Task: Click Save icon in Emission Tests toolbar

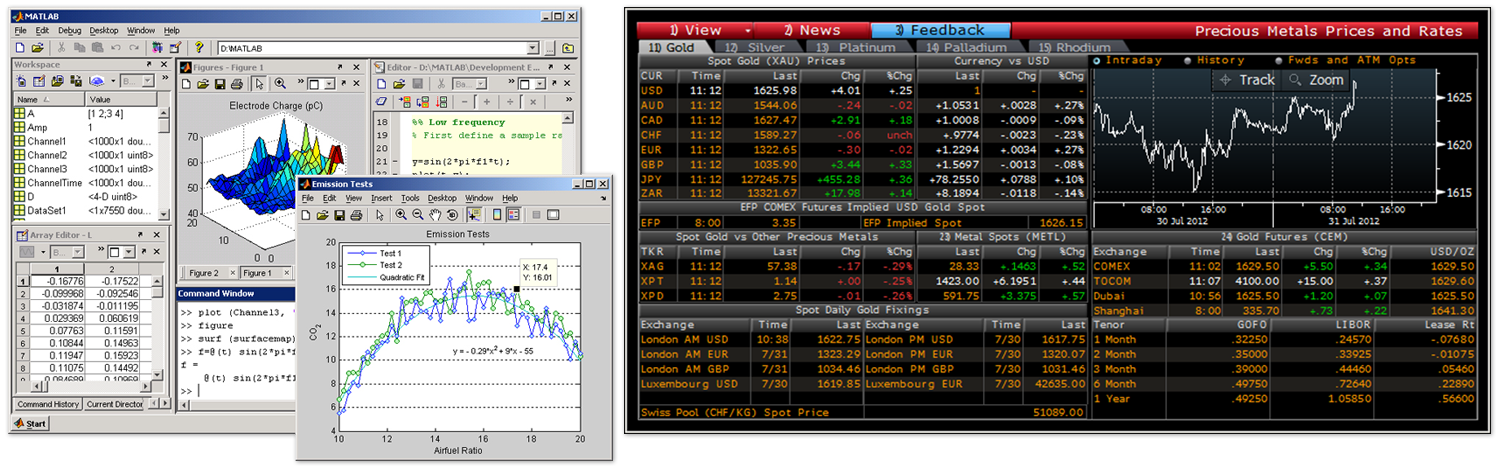Action: click(x=339, y=215)
